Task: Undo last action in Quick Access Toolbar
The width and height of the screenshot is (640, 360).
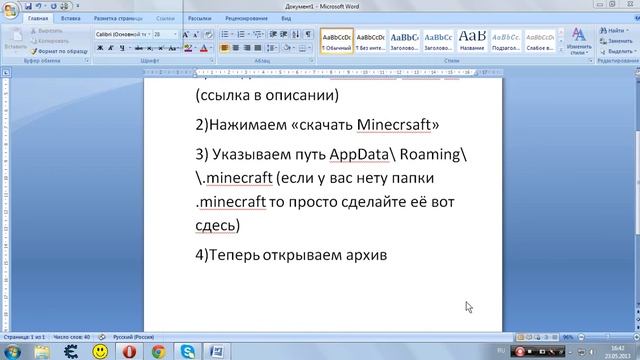Action: click(39, 6)
